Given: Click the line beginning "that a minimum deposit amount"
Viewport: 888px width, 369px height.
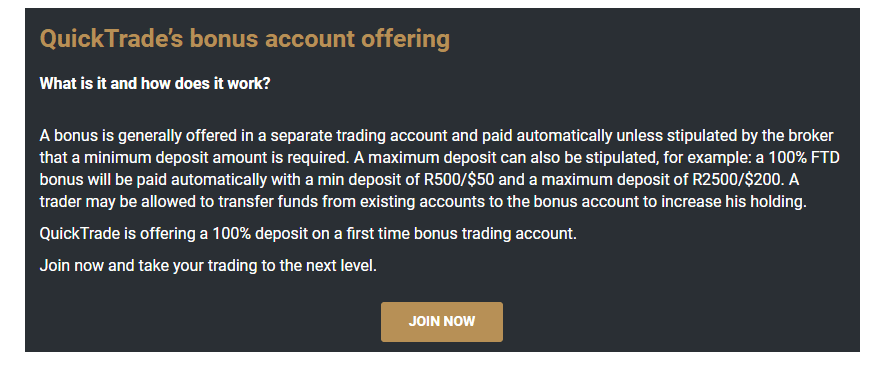Looking at the screenshot, I should pyautogui.click(x=439, y=158).
